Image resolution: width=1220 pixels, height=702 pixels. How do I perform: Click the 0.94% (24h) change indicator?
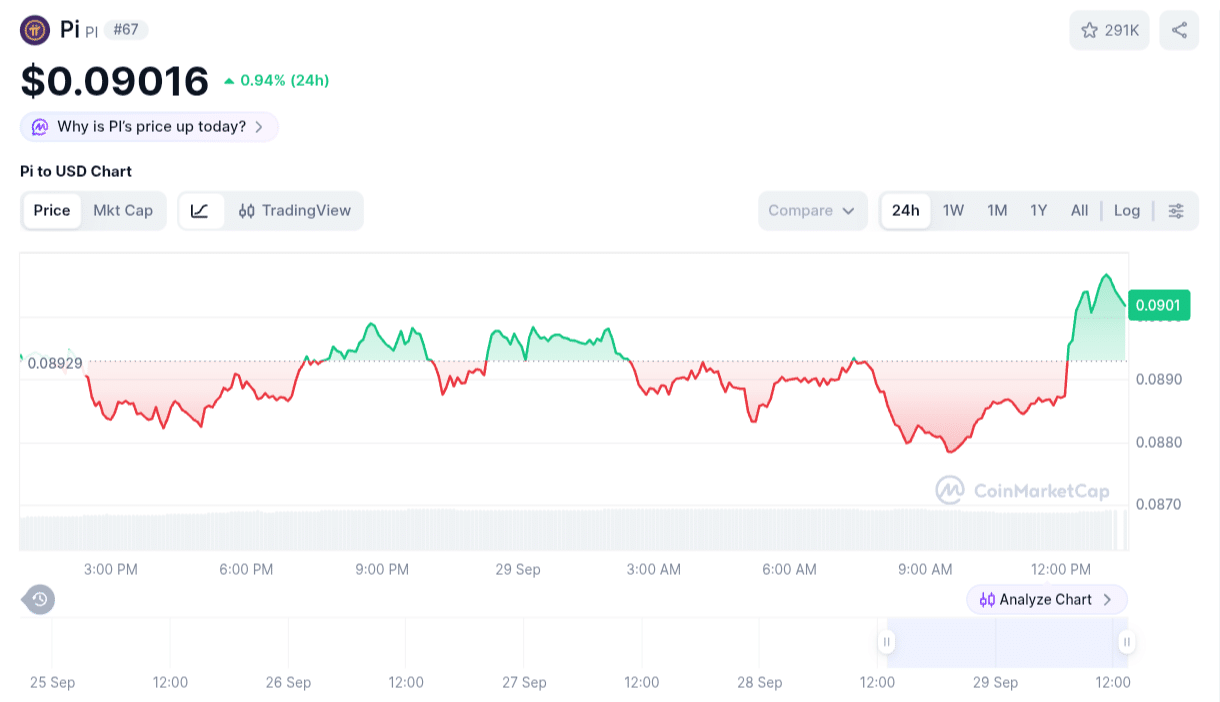[276, 80]
